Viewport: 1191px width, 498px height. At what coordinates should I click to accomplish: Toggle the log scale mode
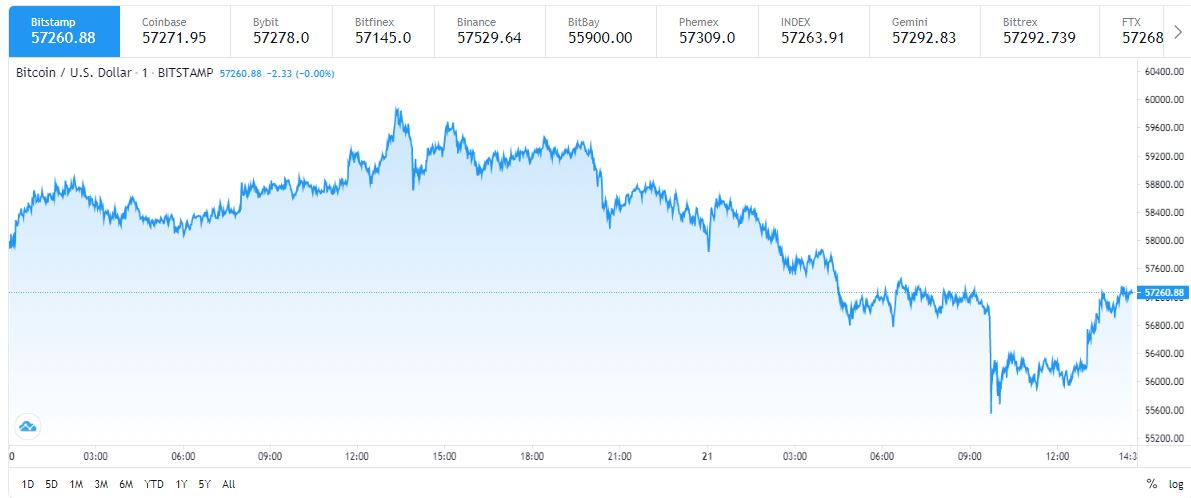point(1175,484)
